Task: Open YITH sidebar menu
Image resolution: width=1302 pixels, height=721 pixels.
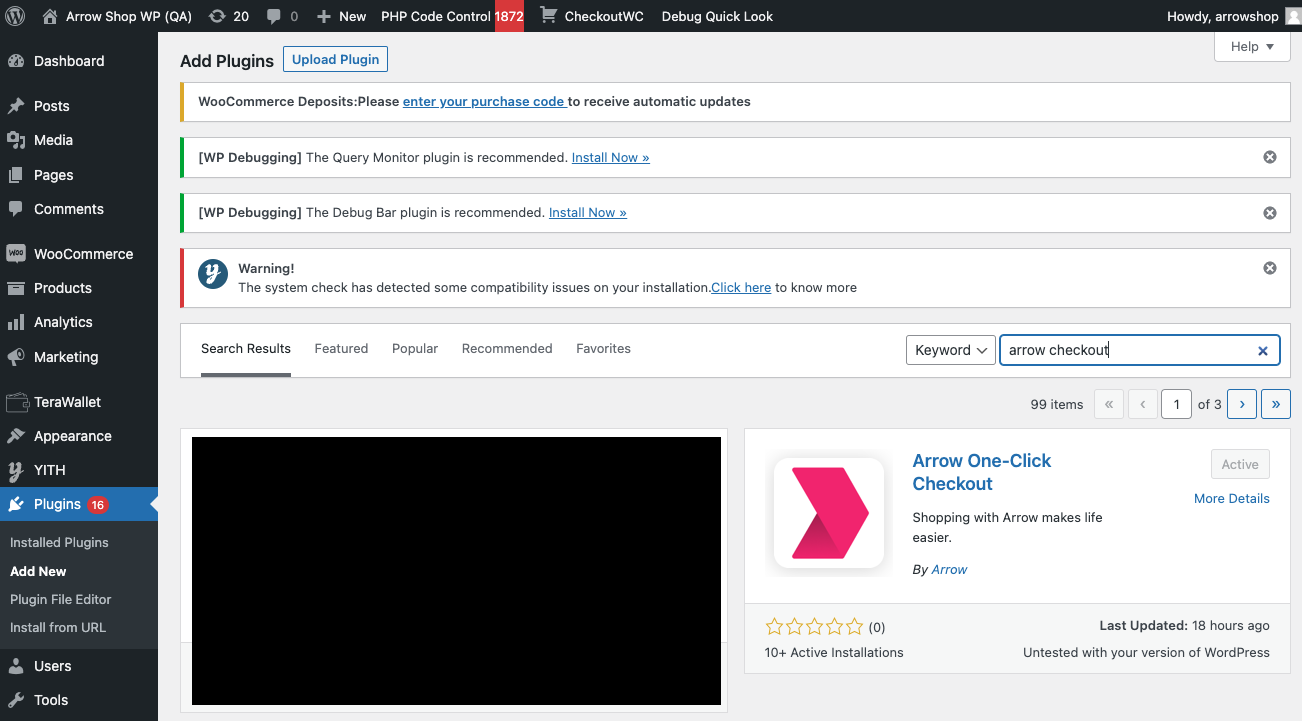Action: [79, 470]
